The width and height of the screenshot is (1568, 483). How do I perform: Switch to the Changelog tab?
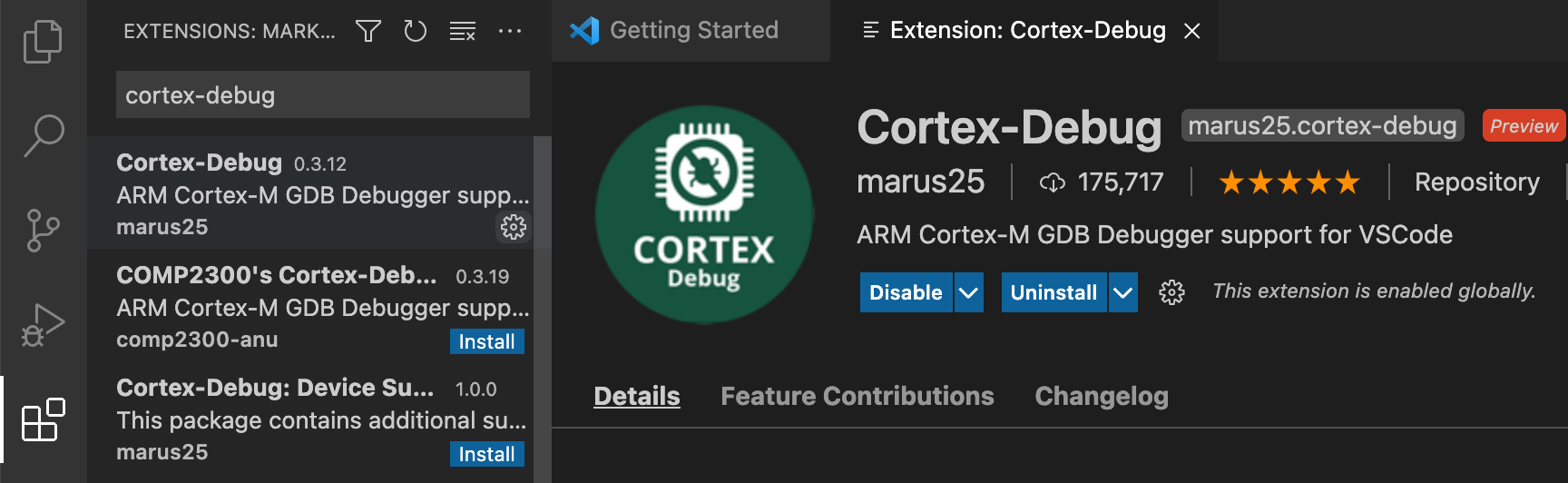click(x=1101, y=396)
